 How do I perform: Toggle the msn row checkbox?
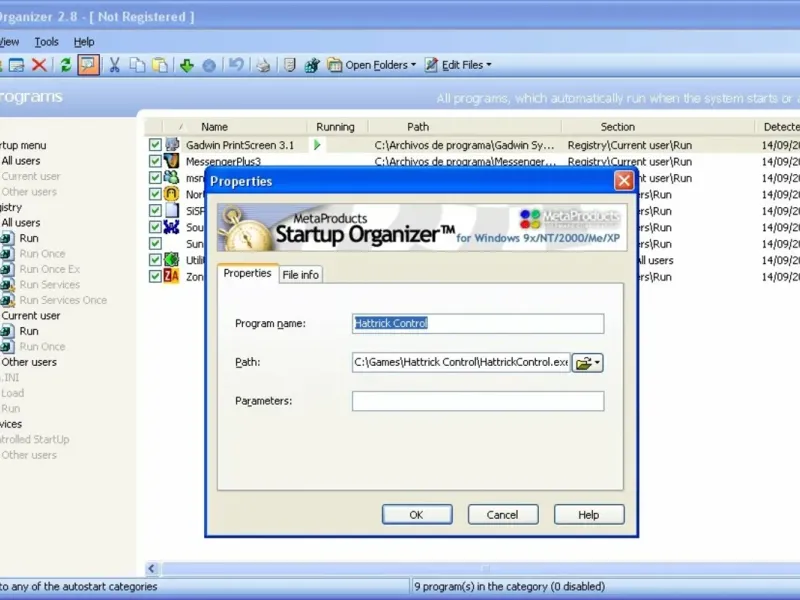[x=156, y=178]
